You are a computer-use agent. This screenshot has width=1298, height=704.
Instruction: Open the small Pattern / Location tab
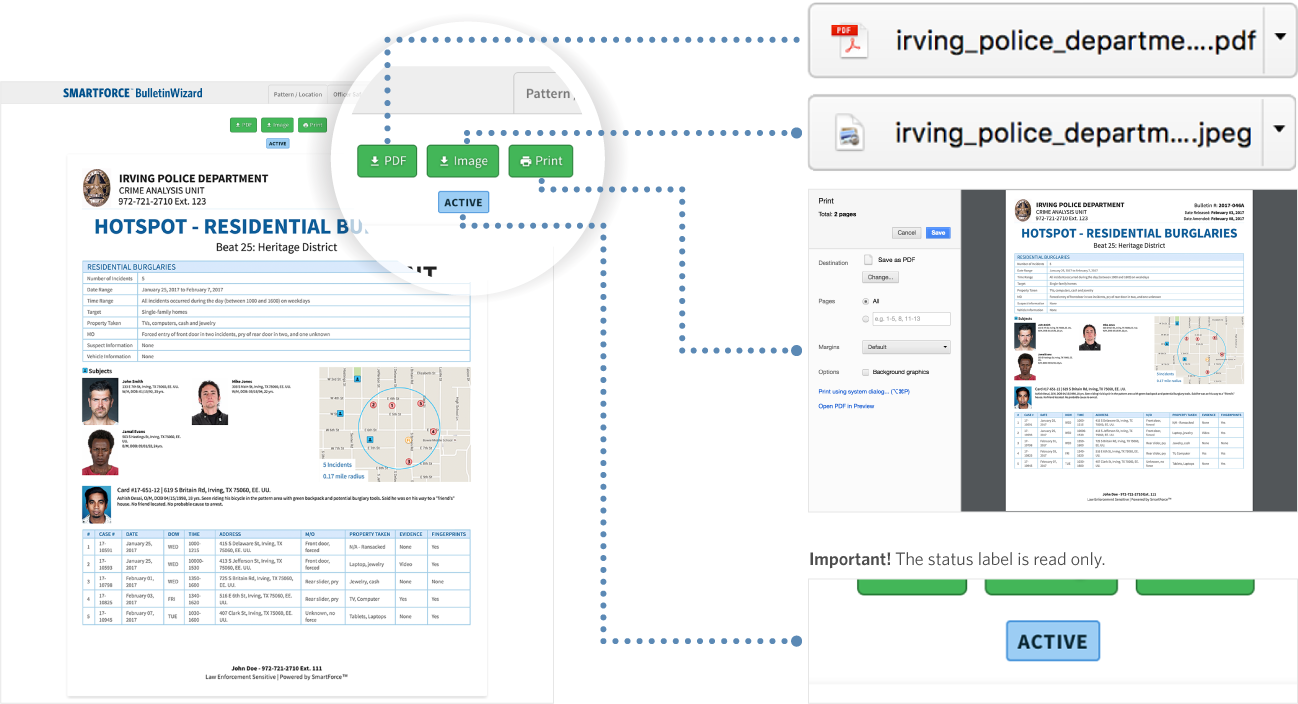pyautogui.click(x=298, y=94)
